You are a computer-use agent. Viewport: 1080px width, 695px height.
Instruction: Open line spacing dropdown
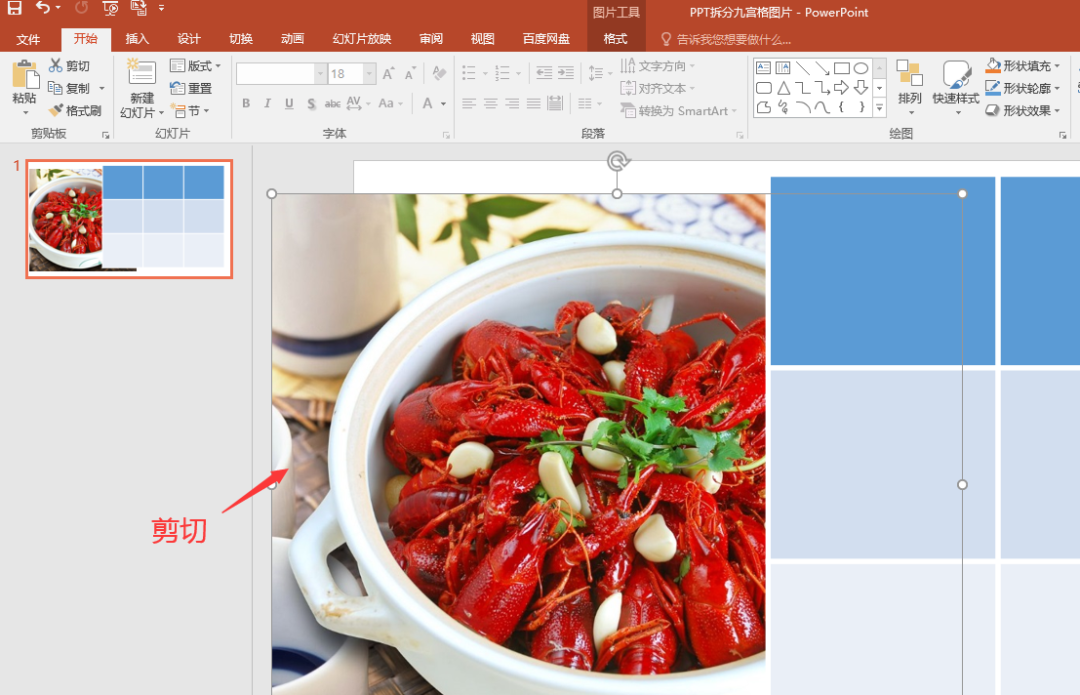tap(600, 73)
